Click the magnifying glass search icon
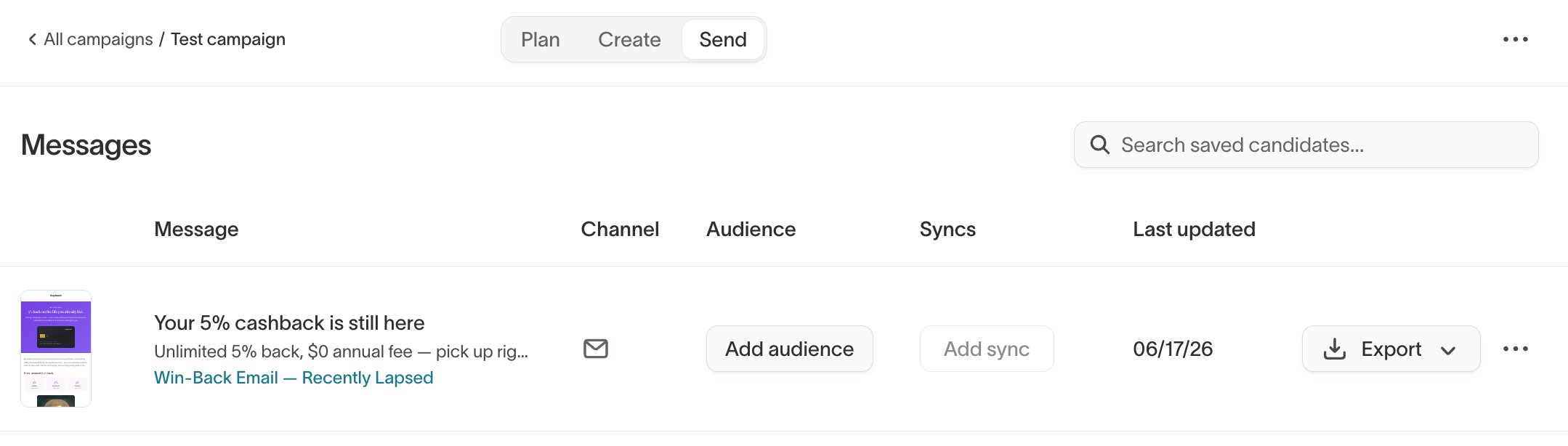Image resolution: width=1568 pixels, height=446 pixels. (1100, 145)
